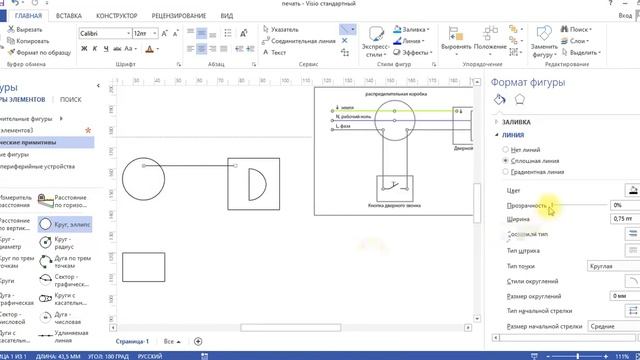The height and width of the screenshot is (360, 640).
Task: Decrease font size with smaller A
Action: pos(176,33)
